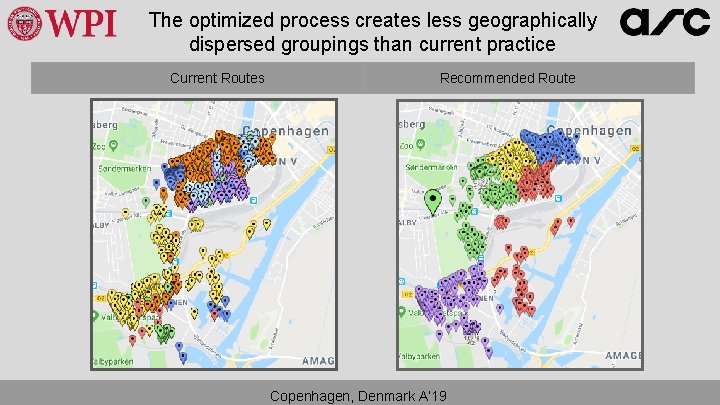
Task: Click the Zoo marker icon on the Current Routes map
Action: coord(113,146)
